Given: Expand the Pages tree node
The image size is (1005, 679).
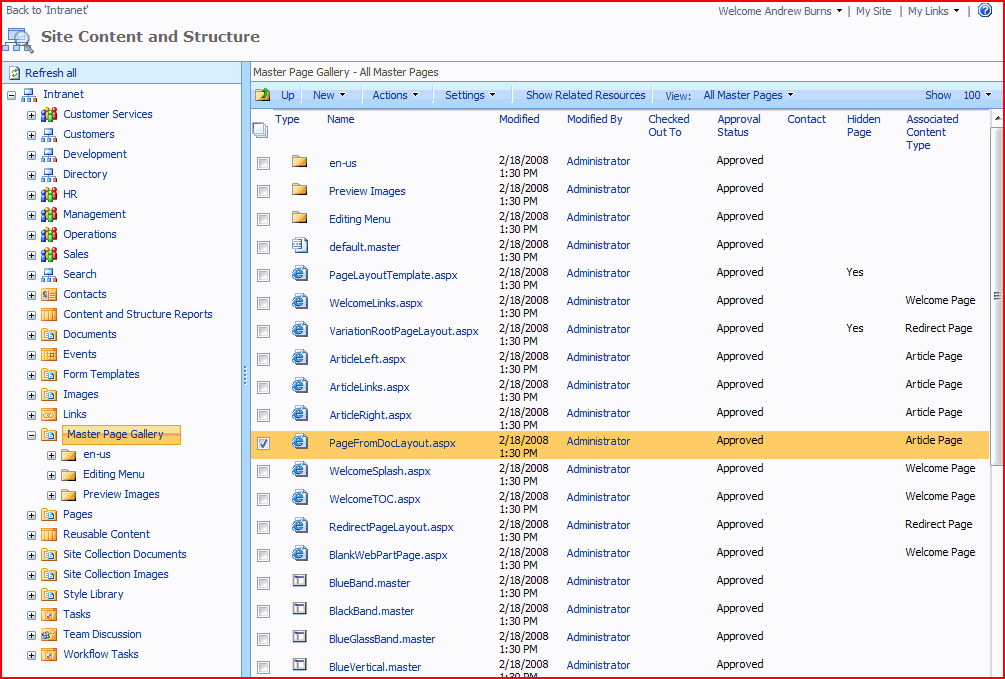Looking at the screenshot, I should (x=31, y=515).
